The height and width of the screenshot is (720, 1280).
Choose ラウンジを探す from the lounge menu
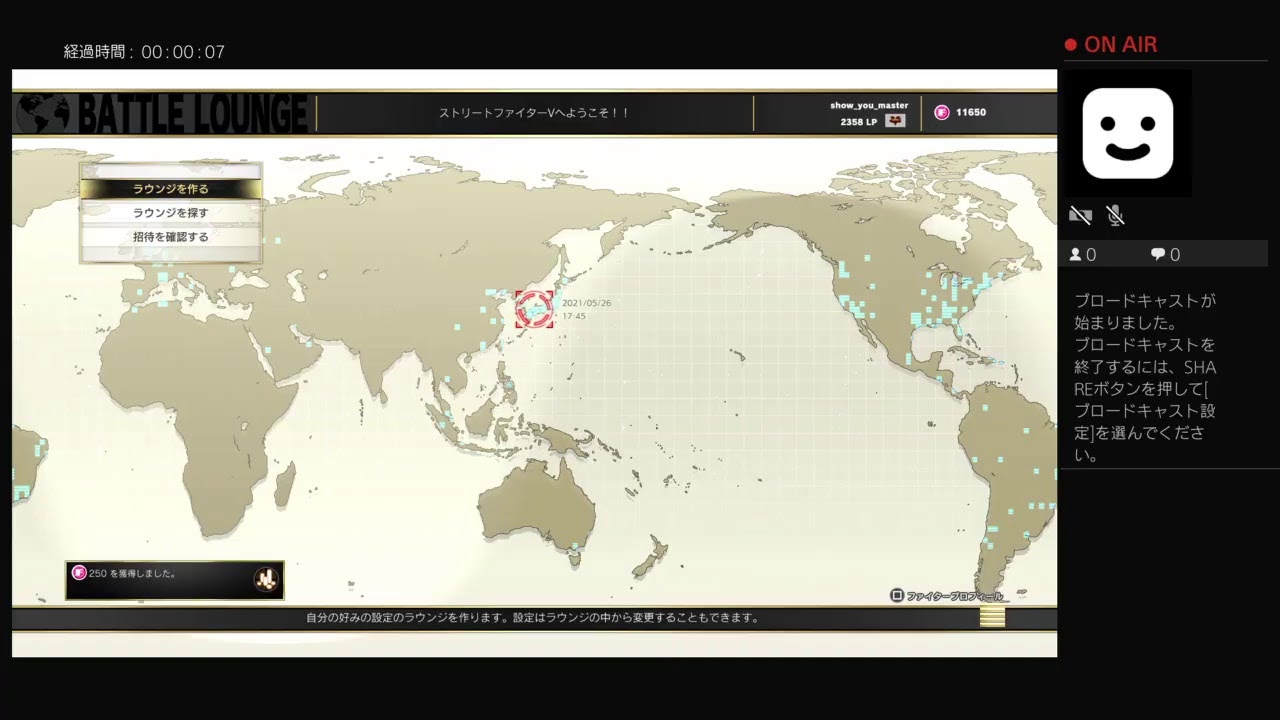171,213
